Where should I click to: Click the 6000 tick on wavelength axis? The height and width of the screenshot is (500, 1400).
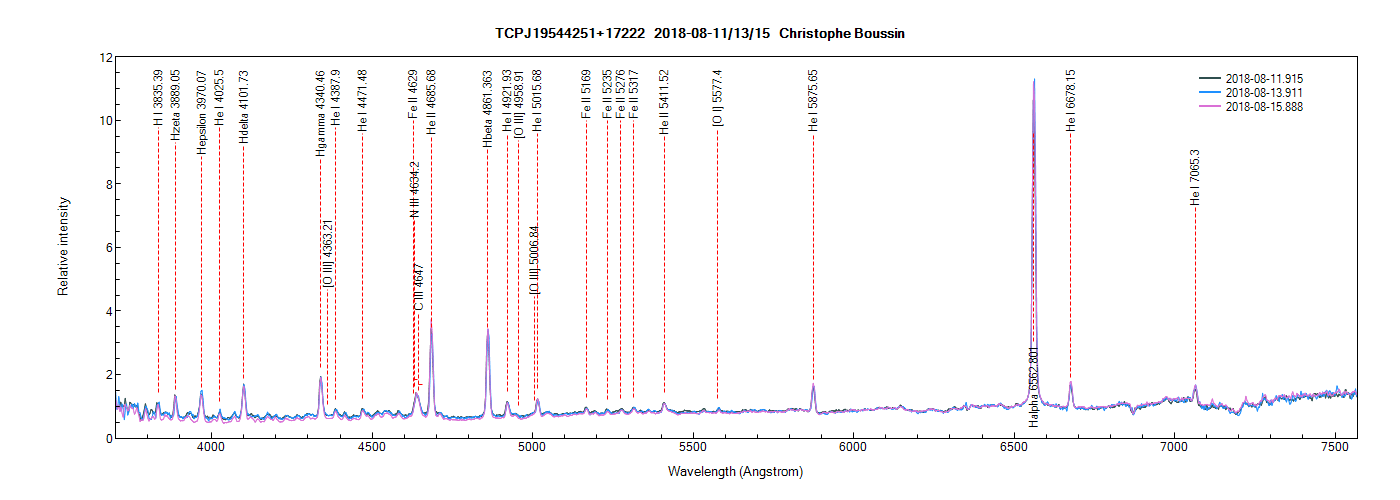tap(853, 448)
